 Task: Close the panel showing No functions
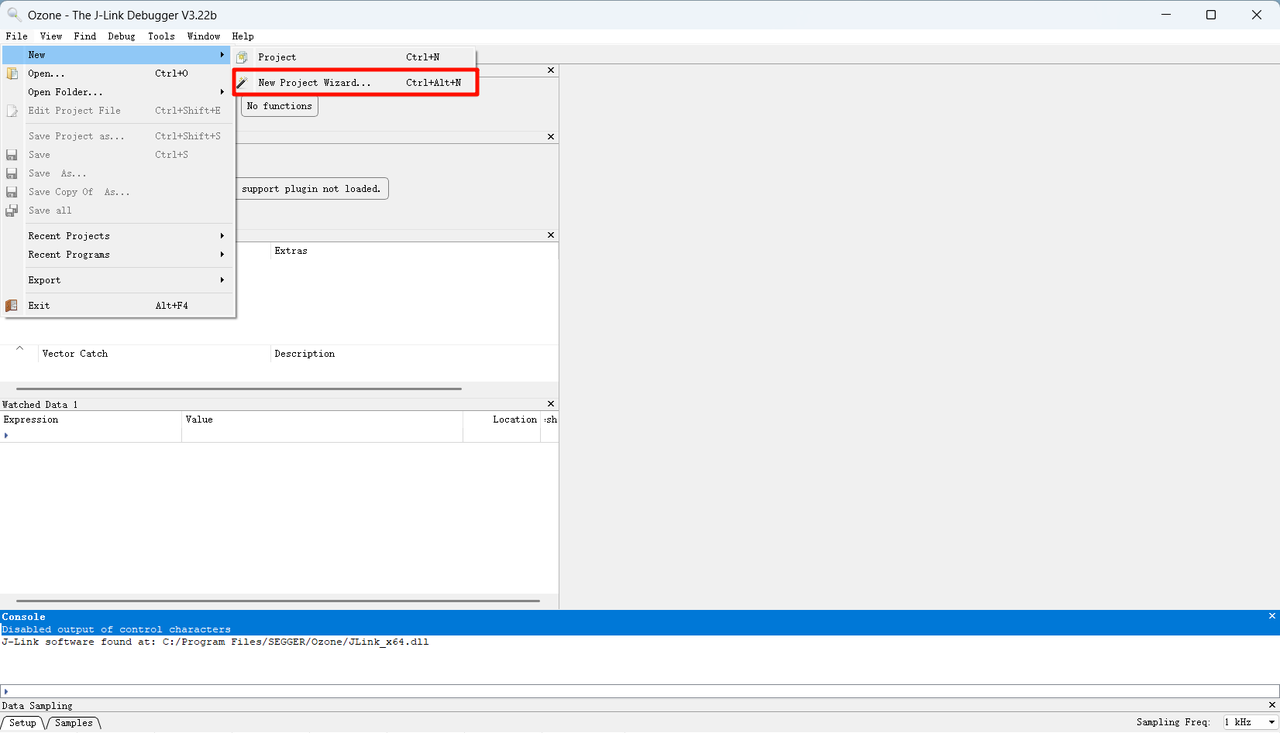pyautogui.click(x=551, y=70)
